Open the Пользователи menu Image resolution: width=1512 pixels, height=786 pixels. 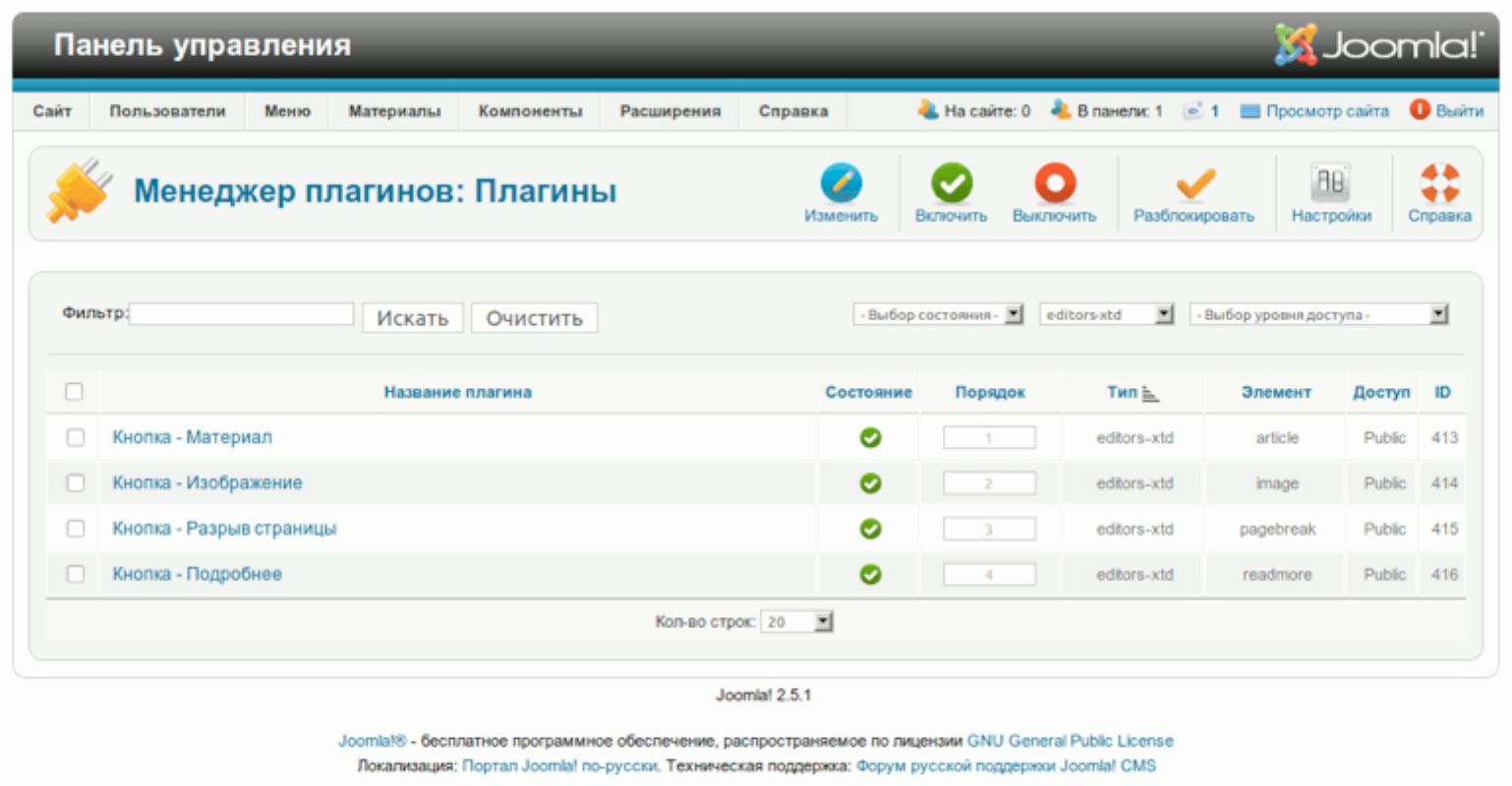(x=167, y=111)
